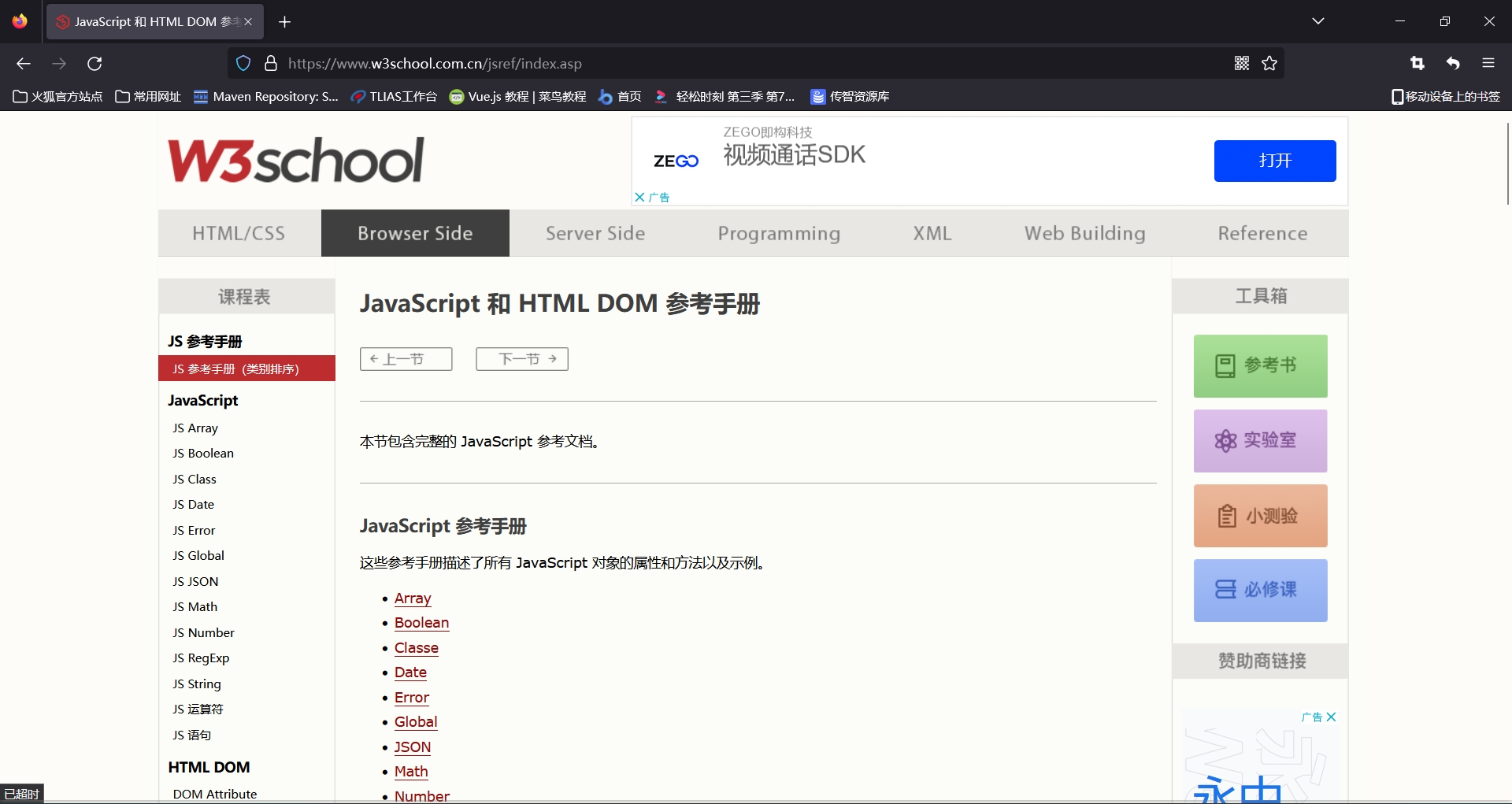Open a new browser tab

[284, 22]
